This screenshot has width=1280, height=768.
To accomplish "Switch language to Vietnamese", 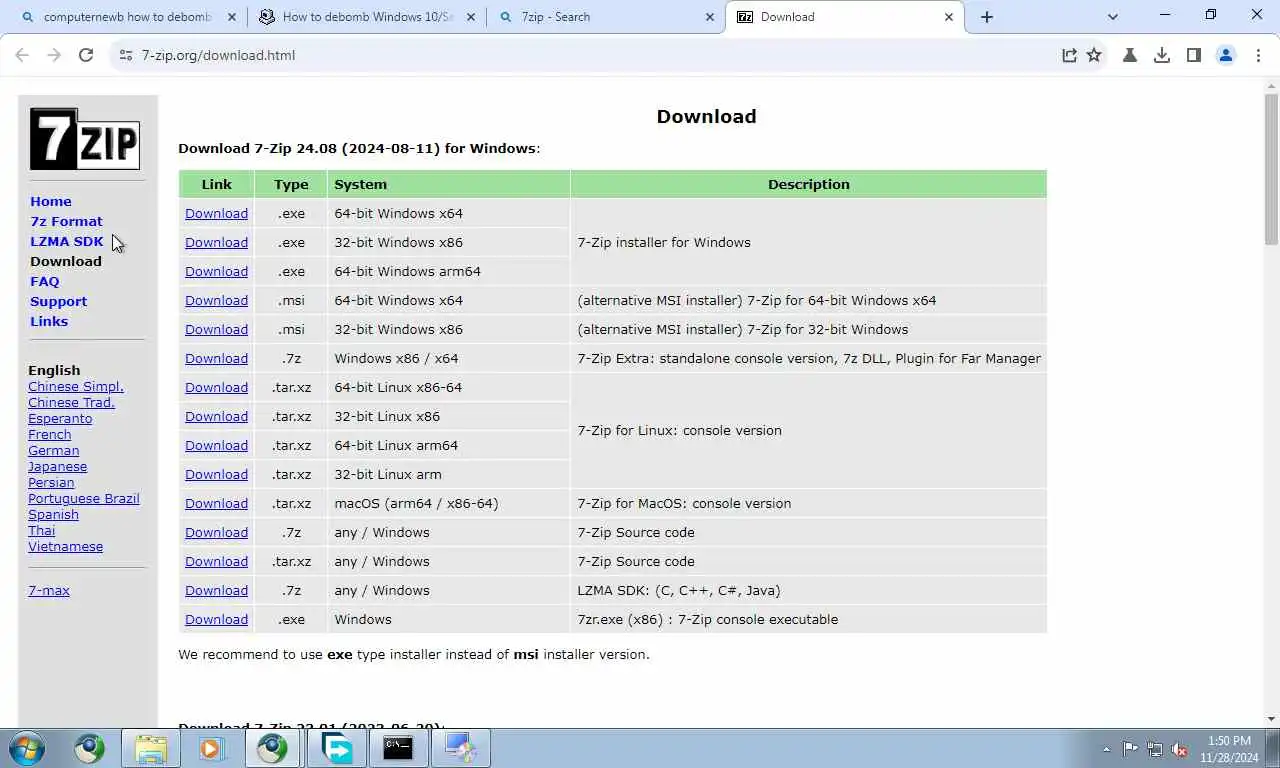I will (65, 546).
